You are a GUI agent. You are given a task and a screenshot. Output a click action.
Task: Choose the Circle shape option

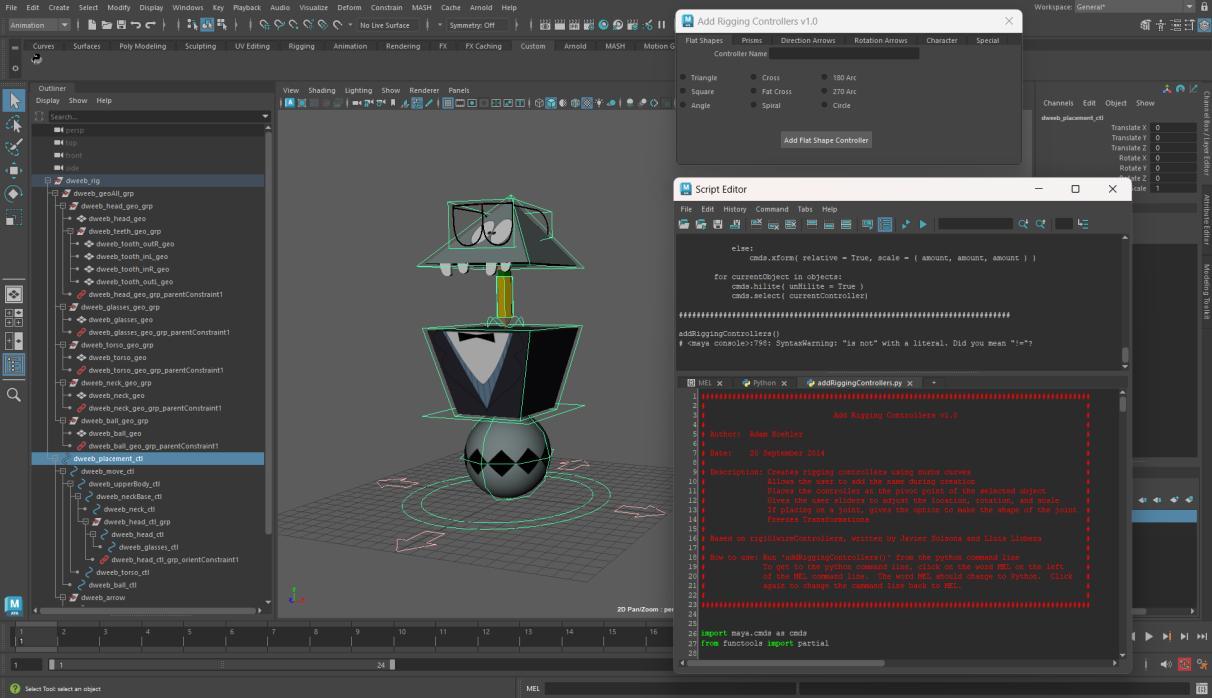(x=826, y=106)
